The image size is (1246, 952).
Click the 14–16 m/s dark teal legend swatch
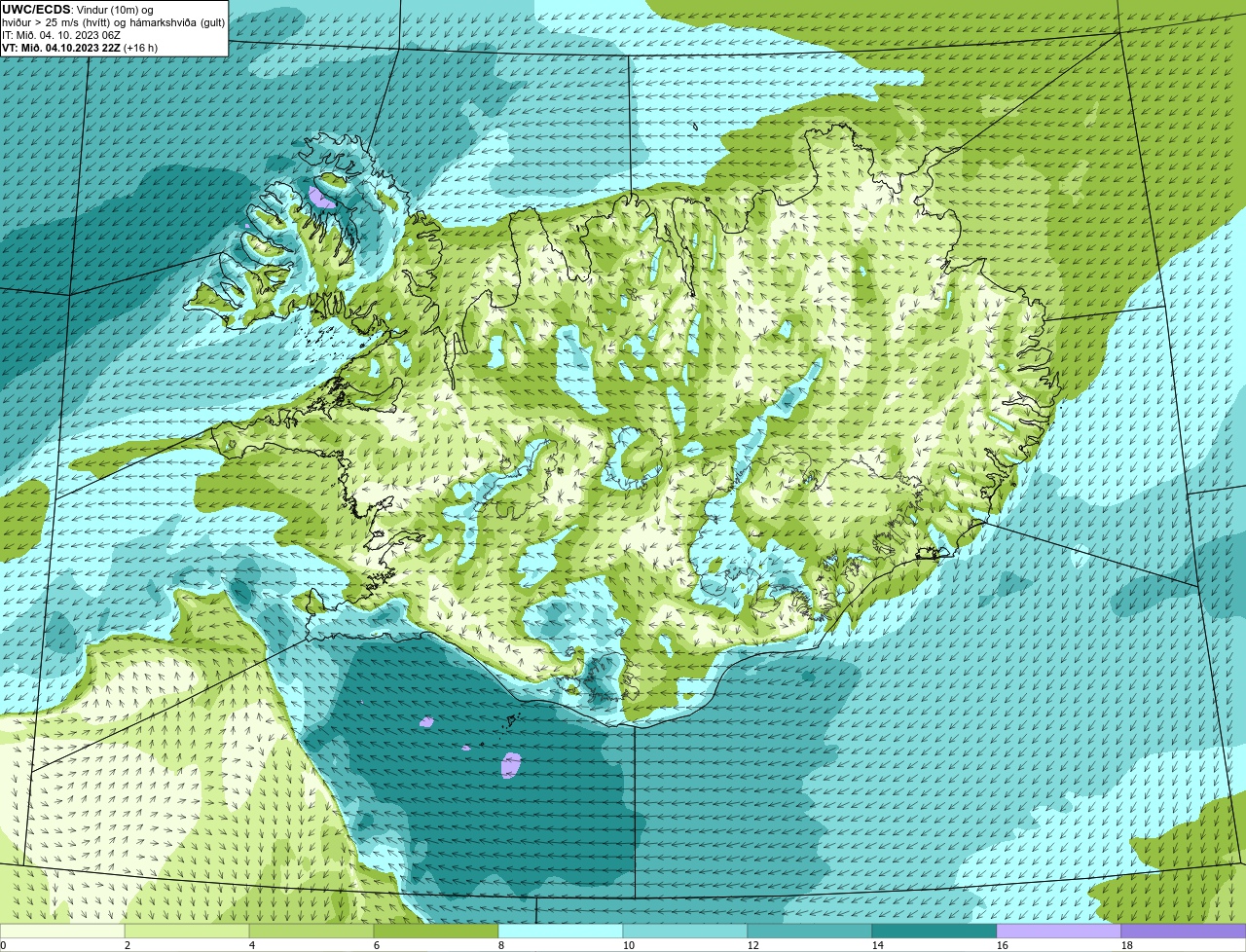click(x=934, y=931)
